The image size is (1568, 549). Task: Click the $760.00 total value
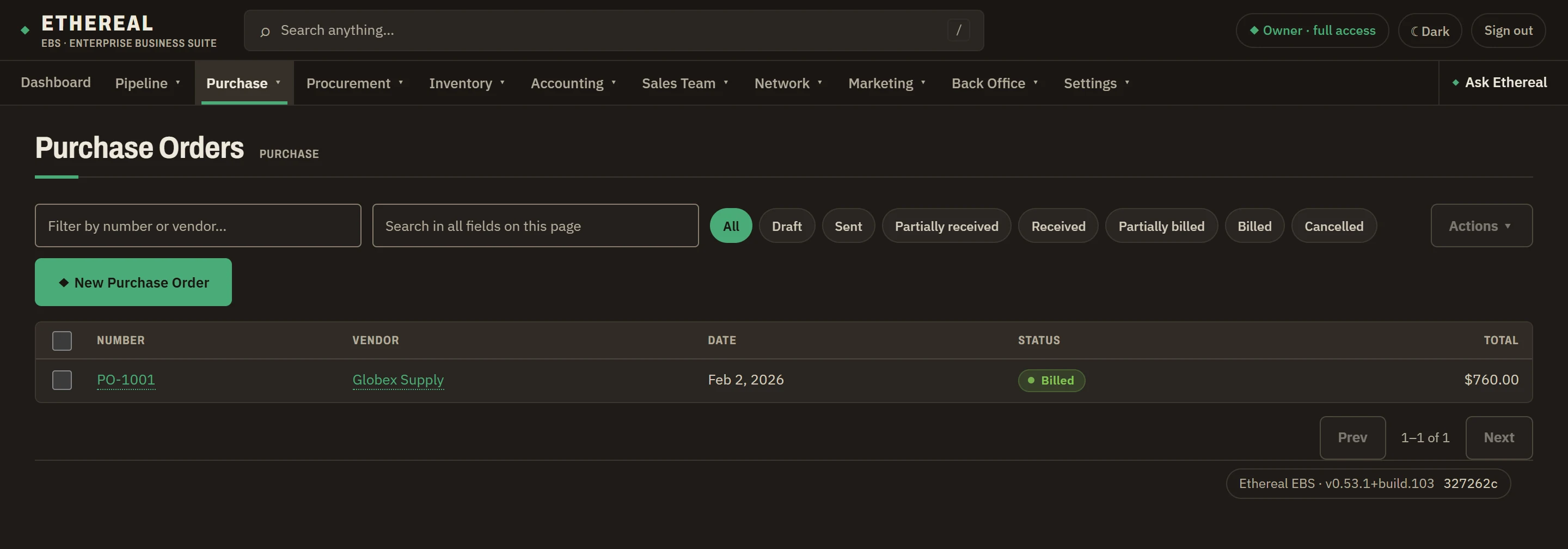pos(1491,380)
